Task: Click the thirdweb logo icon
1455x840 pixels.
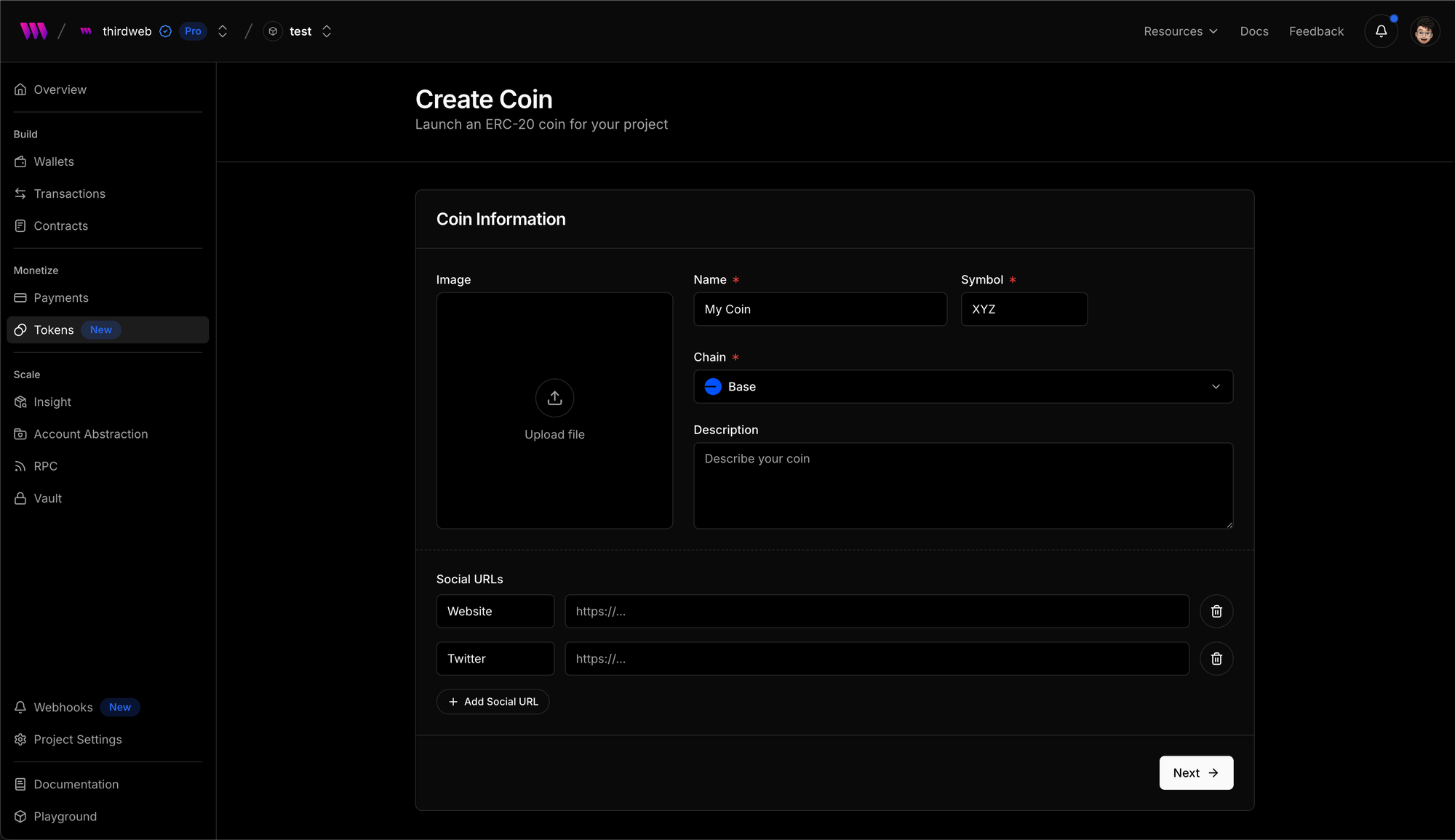Action: click(33, 31)
